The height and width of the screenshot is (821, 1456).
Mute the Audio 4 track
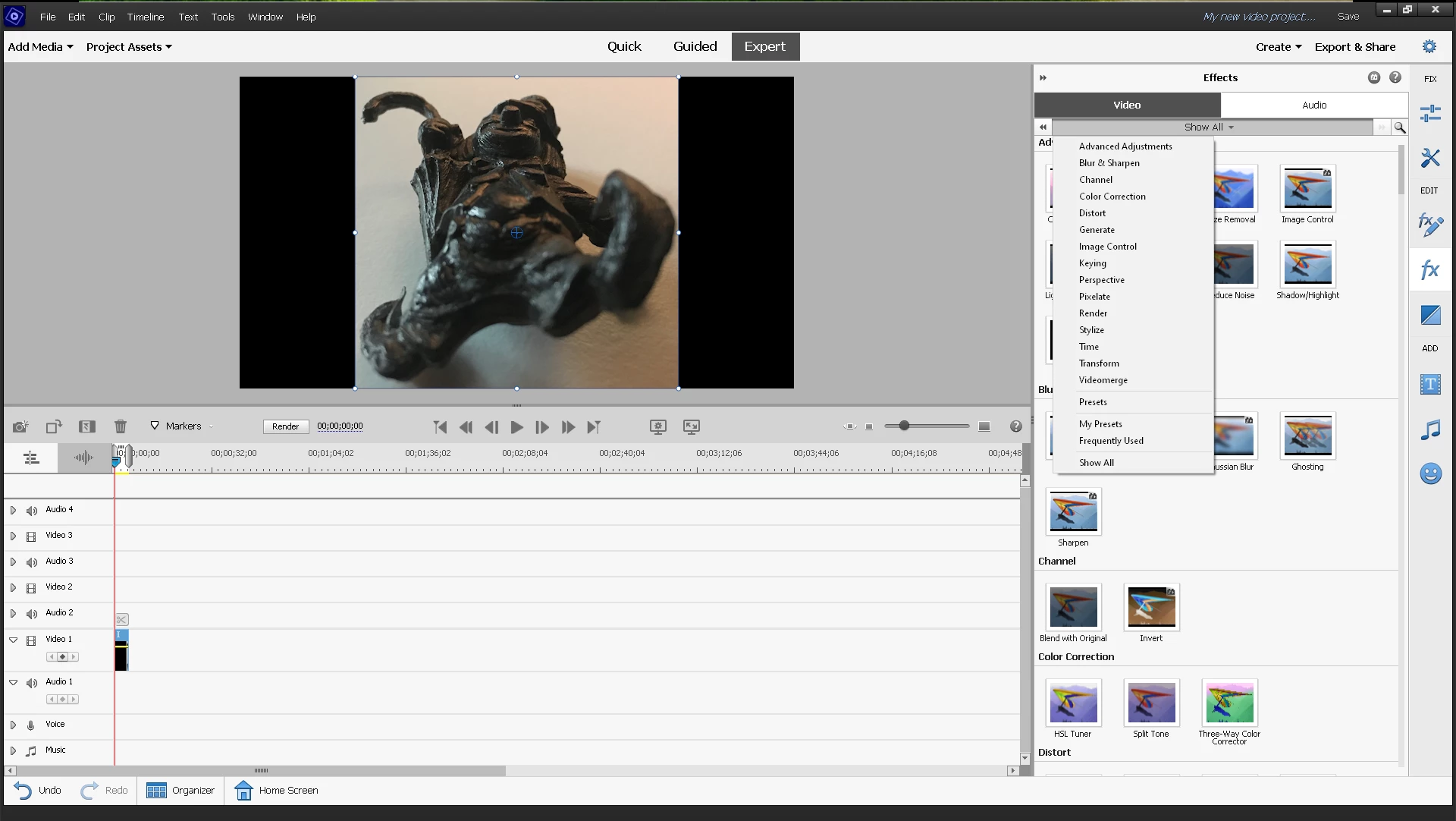click(32, 511)
